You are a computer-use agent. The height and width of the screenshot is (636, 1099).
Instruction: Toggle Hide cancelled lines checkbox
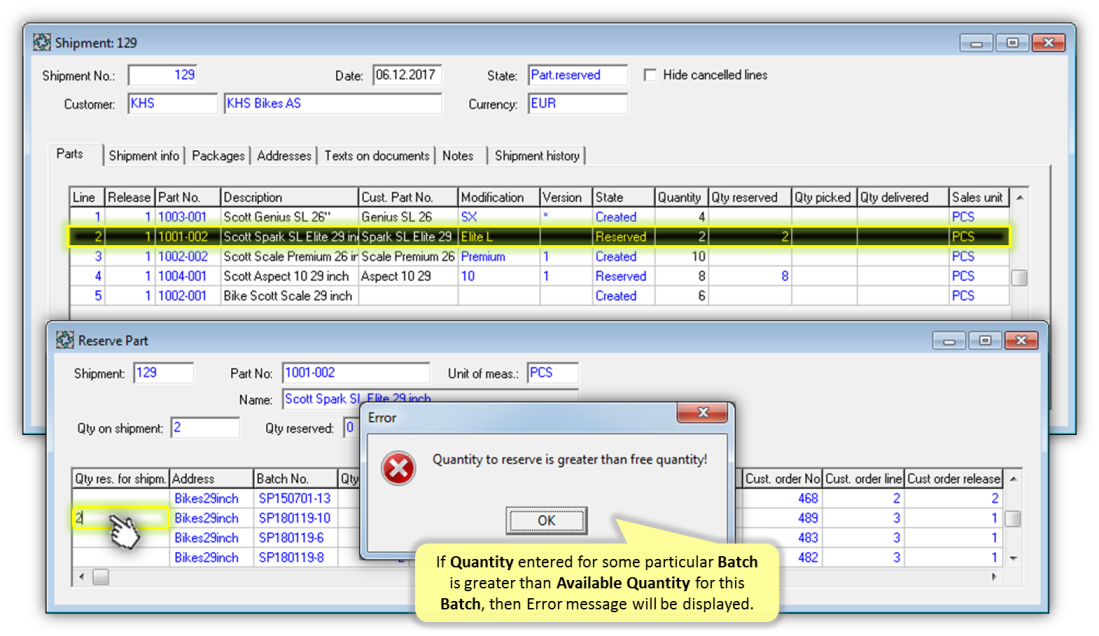click(x=650, y=75)
